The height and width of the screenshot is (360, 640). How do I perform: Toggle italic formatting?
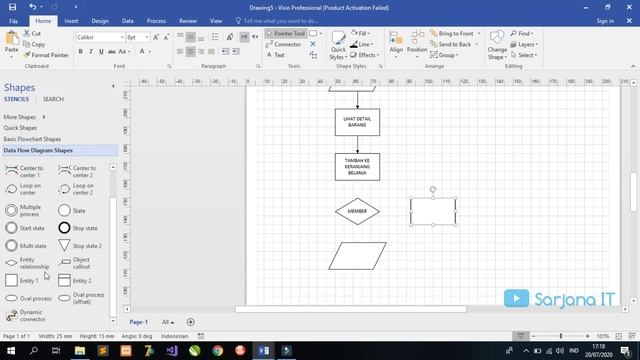91,51
